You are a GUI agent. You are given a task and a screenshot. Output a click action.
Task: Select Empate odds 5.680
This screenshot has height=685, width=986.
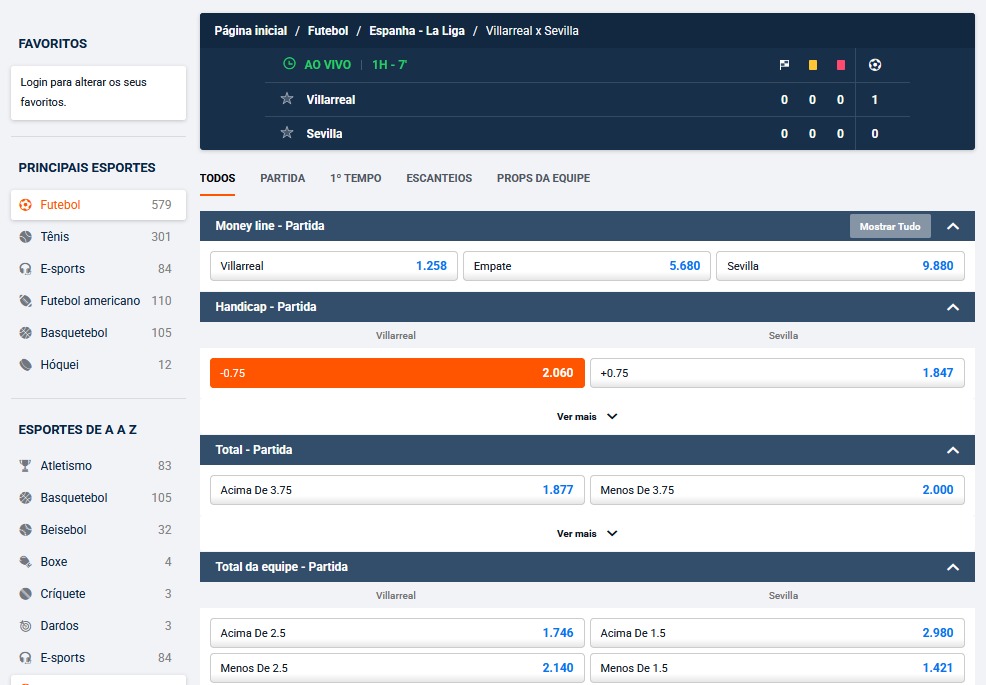pos(587,266)
